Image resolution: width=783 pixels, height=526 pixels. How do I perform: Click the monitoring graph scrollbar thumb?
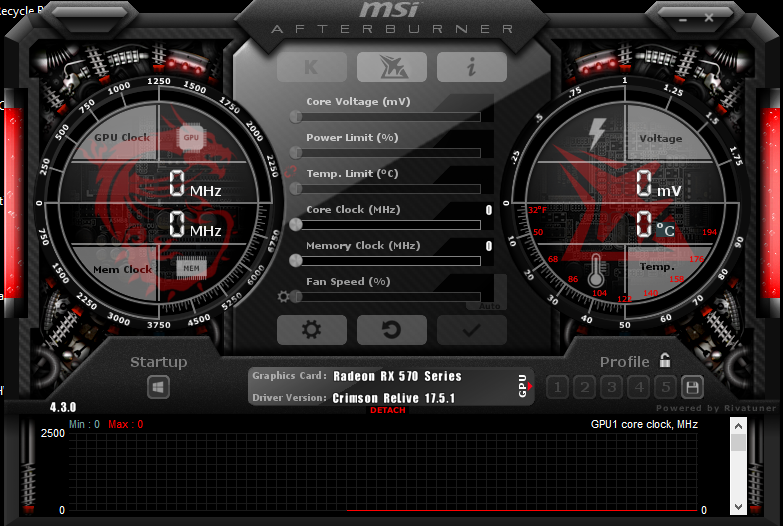point(738,443)
